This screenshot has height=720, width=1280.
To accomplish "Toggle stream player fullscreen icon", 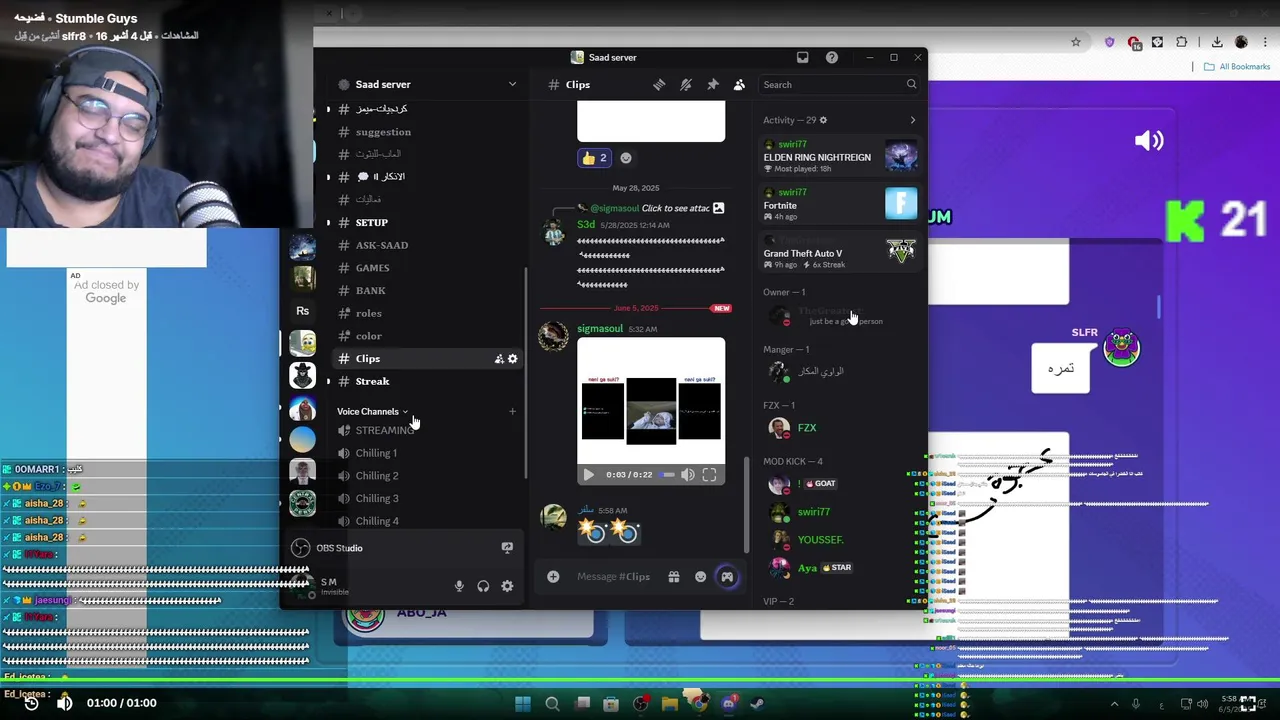I will tap(1248, 703).
